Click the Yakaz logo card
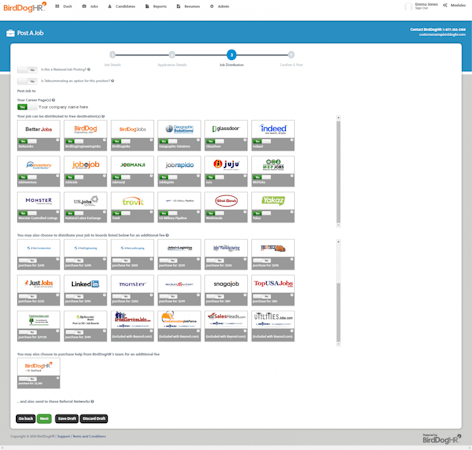Image resolution: width=472 pixels, height=450 pixels. pyautogui.click(x=273, y=201)
